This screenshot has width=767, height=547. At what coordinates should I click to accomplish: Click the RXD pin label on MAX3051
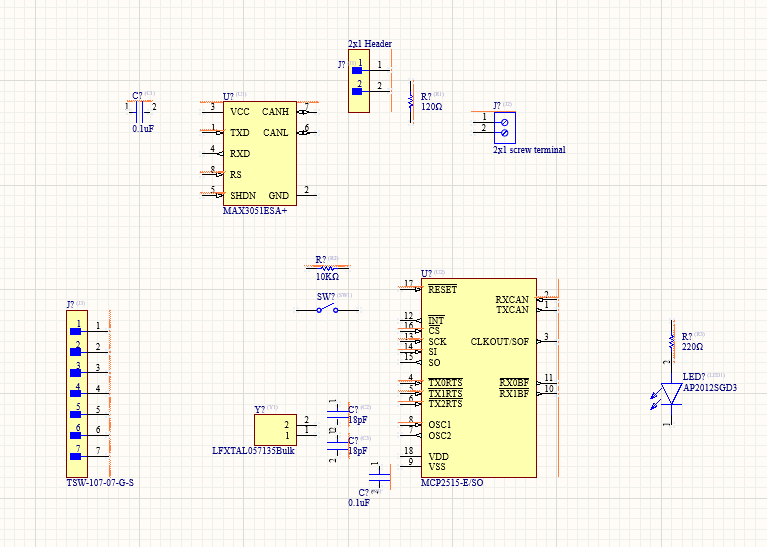click(240, 154)
